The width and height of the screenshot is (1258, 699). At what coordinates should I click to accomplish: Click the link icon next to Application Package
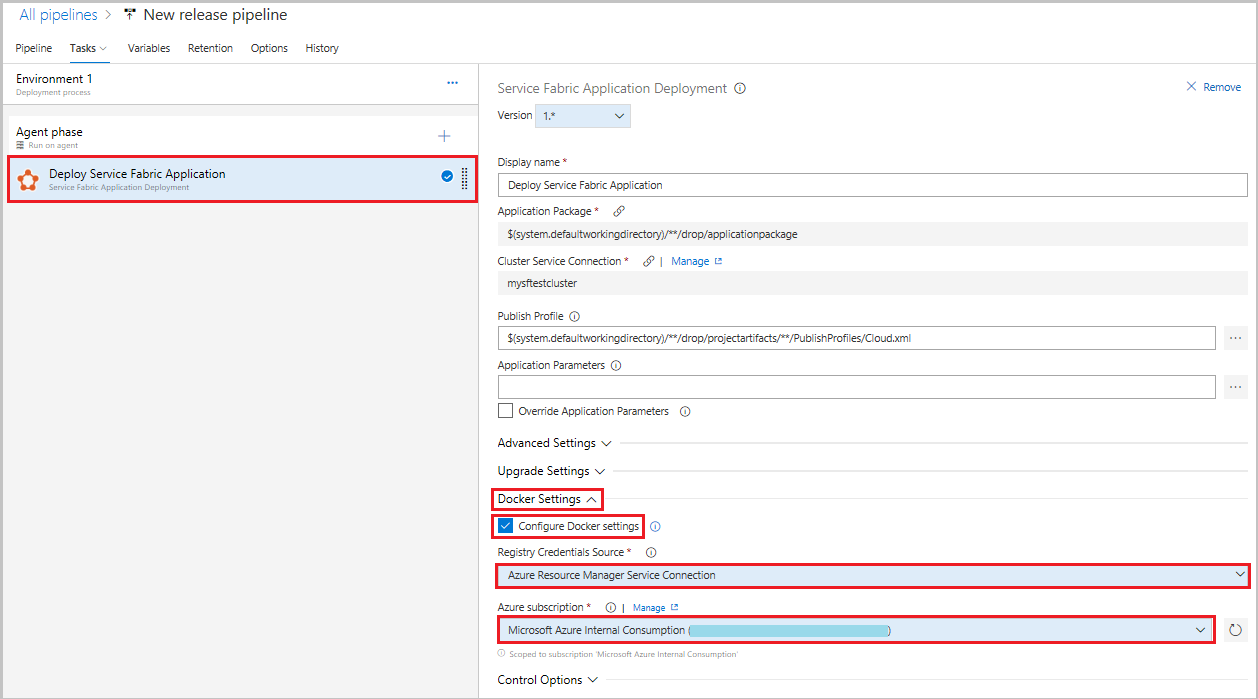click(619, 212)
